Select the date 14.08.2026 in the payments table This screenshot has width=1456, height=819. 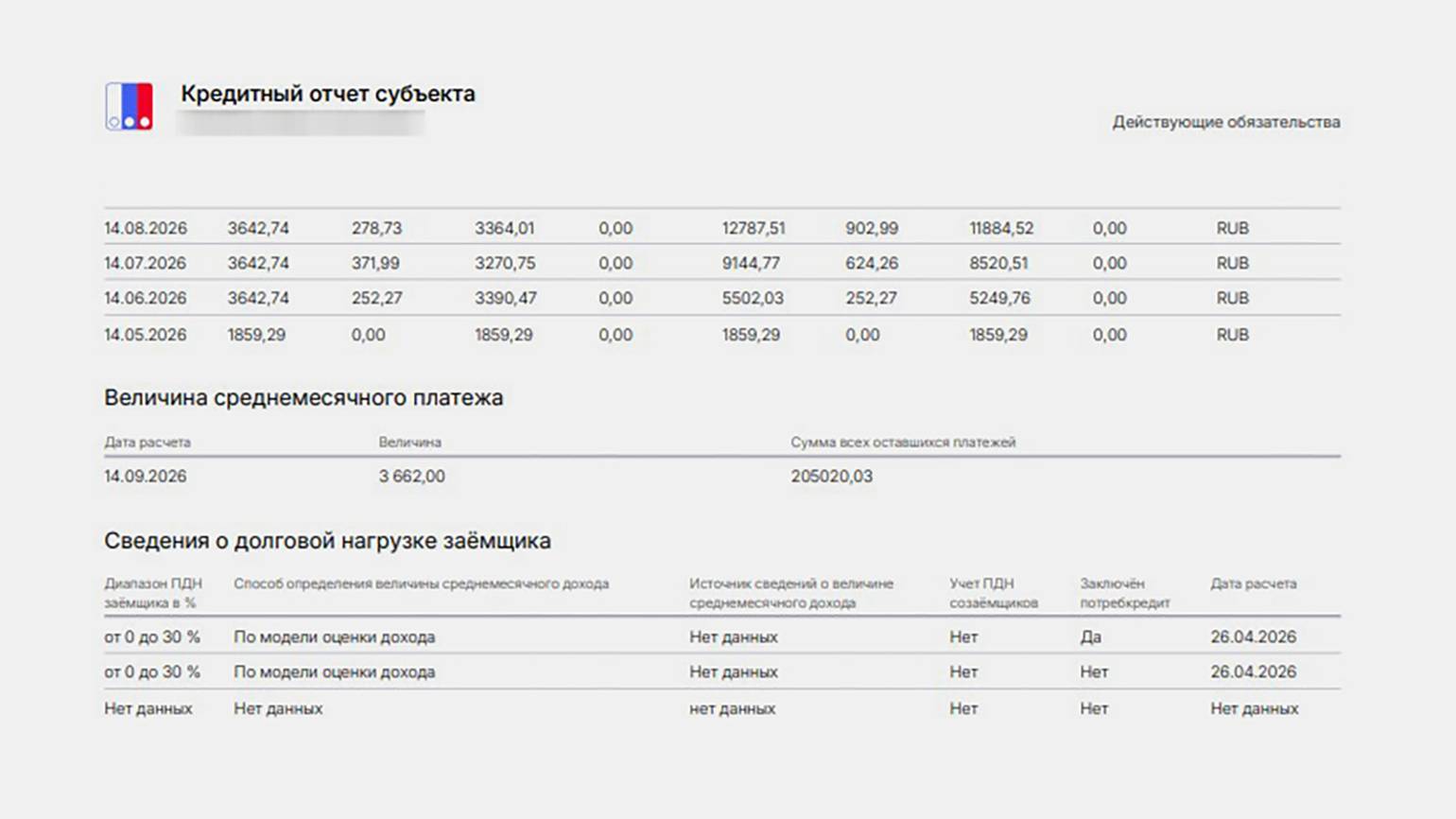click(146, 228)
